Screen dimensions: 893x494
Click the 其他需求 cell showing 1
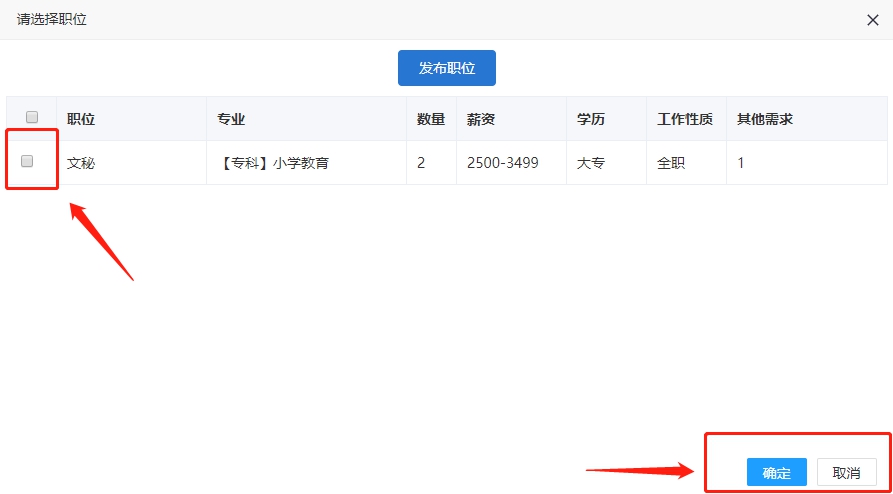click(x=740, y=162)
